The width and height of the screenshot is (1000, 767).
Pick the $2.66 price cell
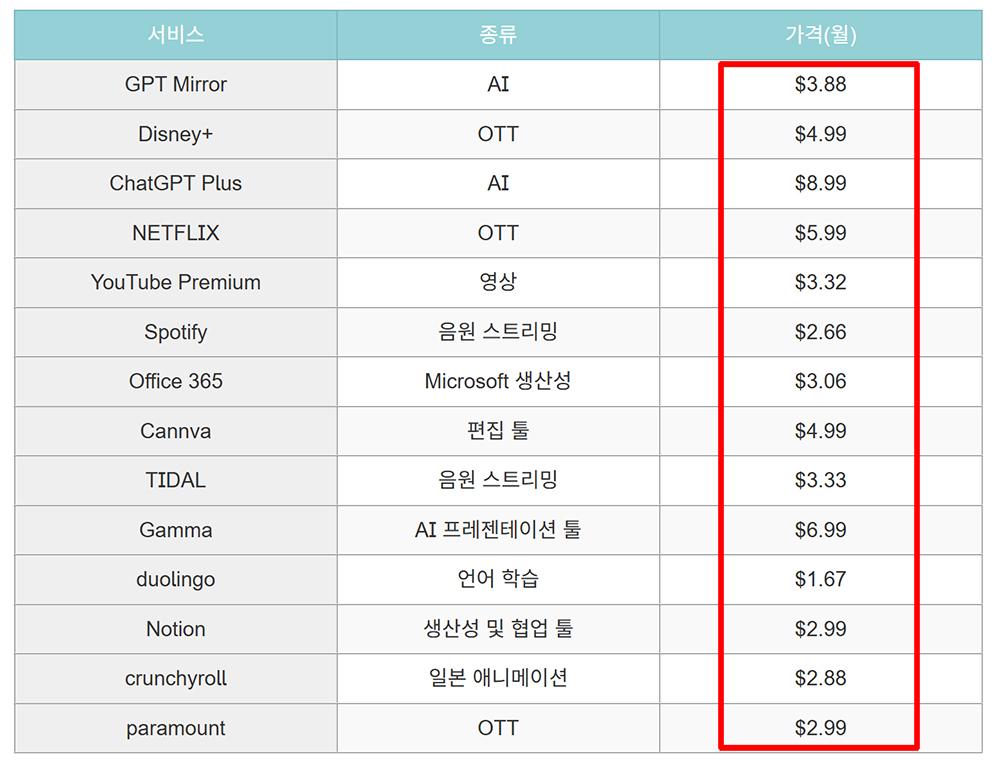tap(821, 332)
